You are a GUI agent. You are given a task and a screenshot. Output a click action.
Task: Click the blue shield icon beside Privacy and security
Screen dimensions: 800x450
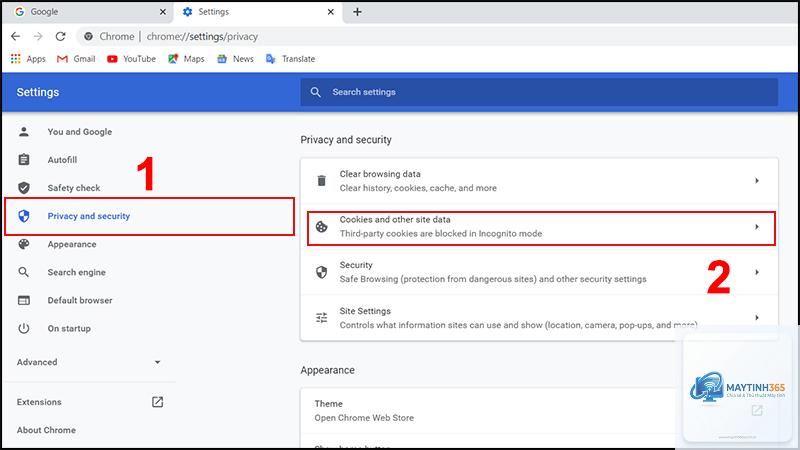pyautogui.click(x=24, y=216)
